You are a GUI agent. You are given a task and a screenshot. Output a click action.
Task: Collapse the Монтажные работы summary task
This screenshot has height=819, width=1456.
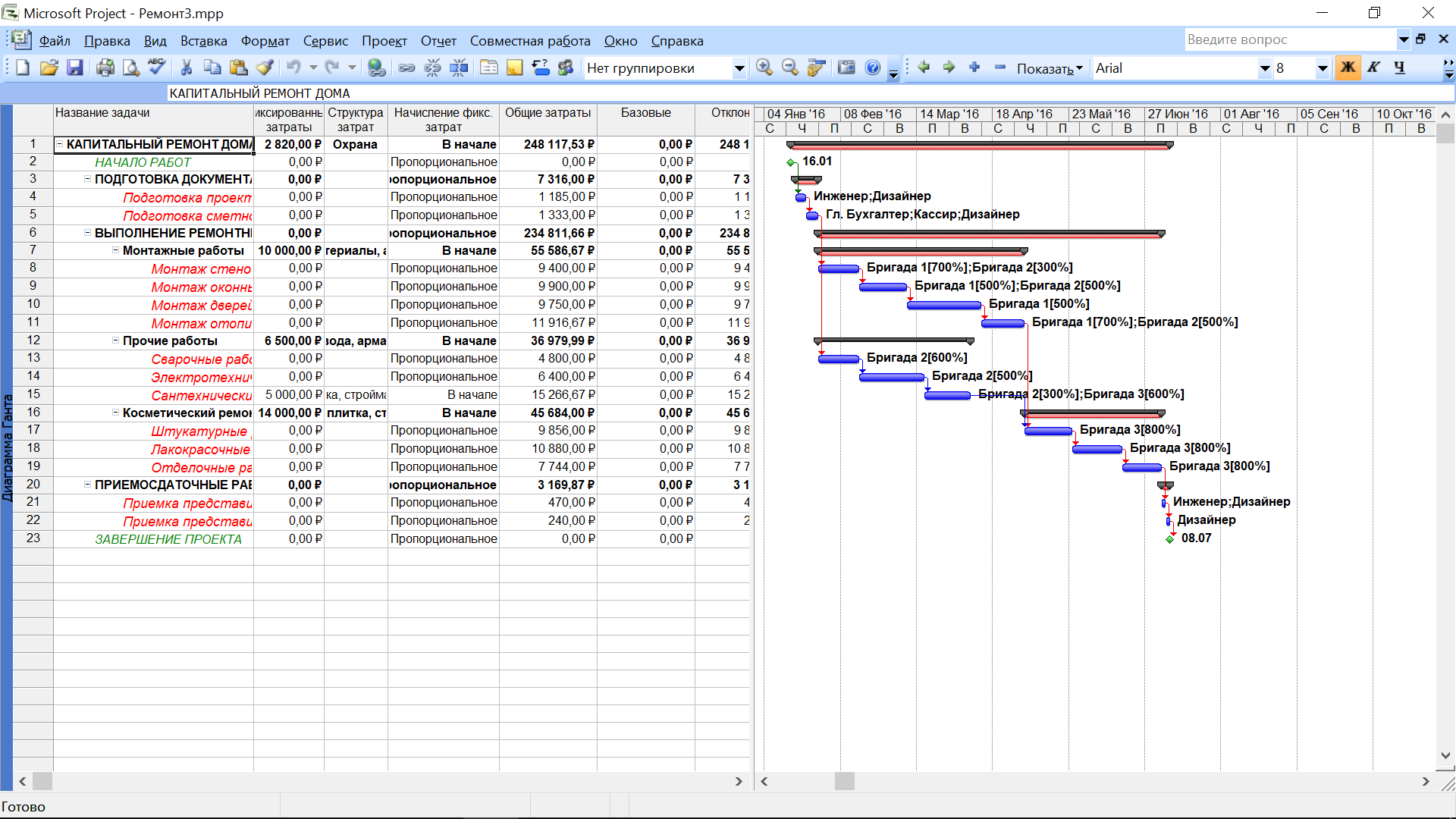116,250
